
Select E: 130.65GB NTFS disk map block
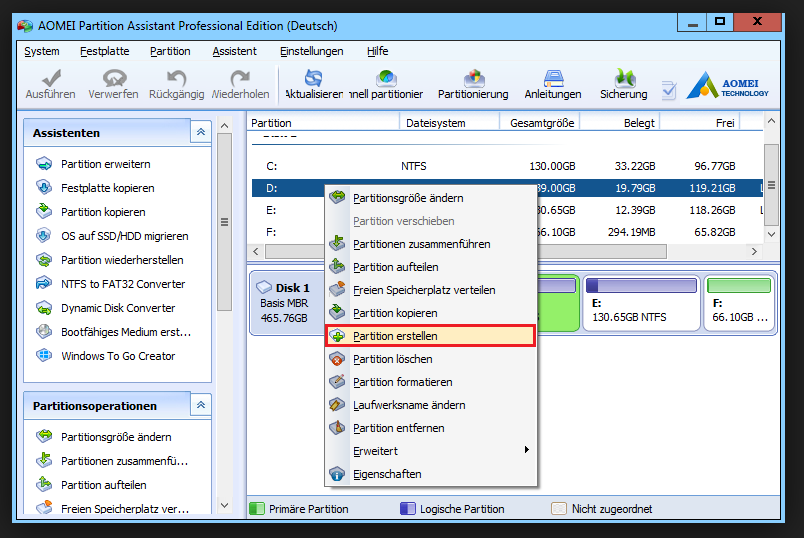[x=641, y=303]
